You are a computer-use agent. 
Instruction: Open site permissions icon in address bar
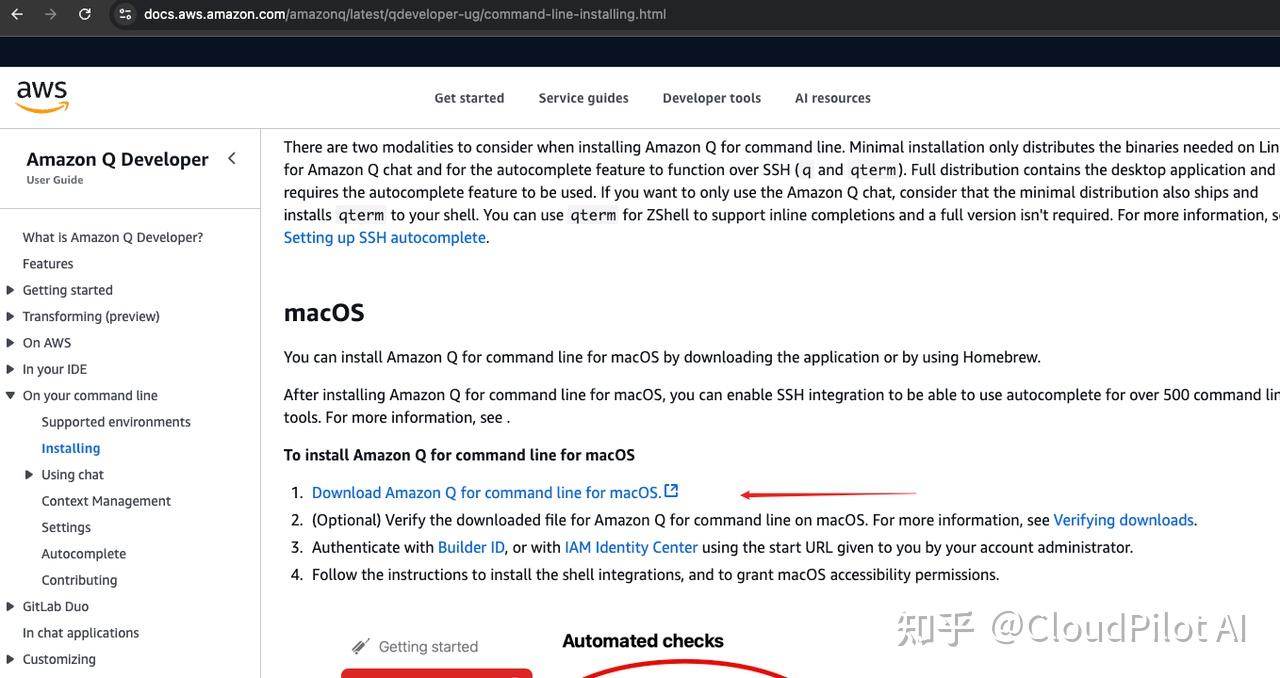click(x=123, y=14)
